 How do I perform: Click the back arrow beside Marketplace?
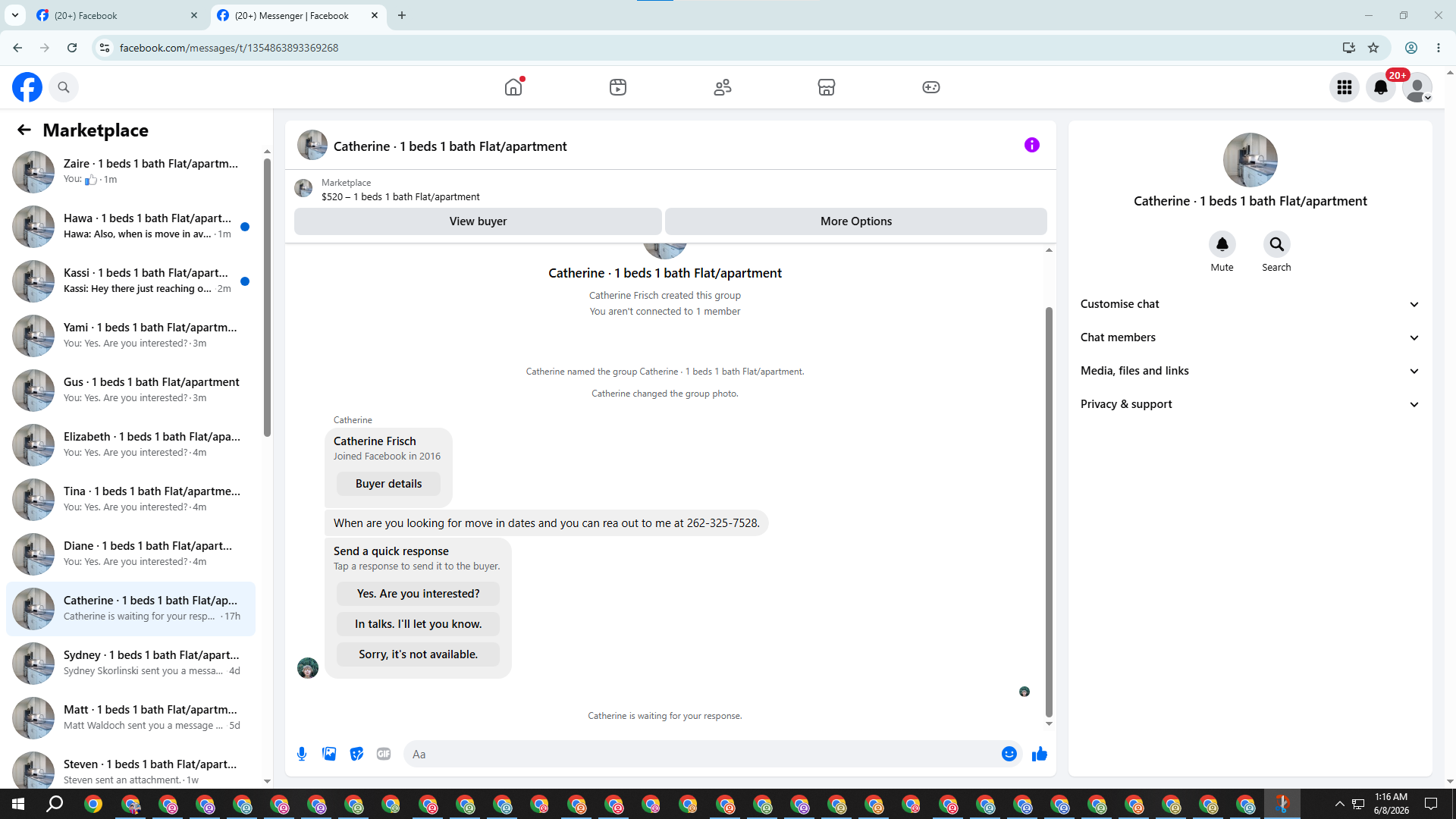(x=24, y=130)
